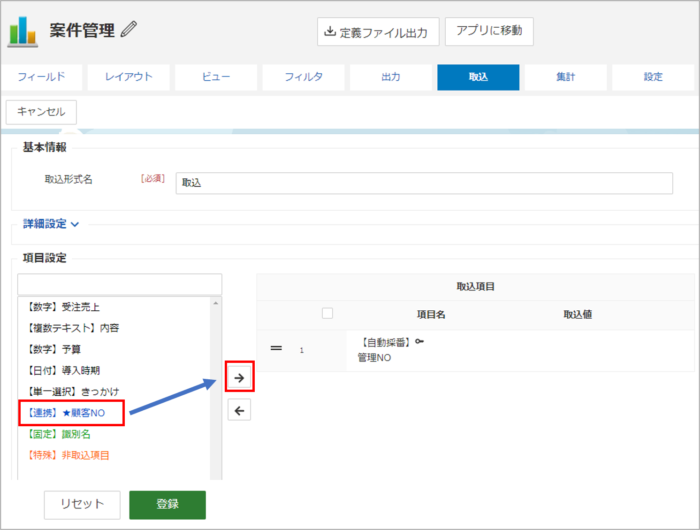Go to the 設定 tab
700x530 pixels.
(653, 77)
